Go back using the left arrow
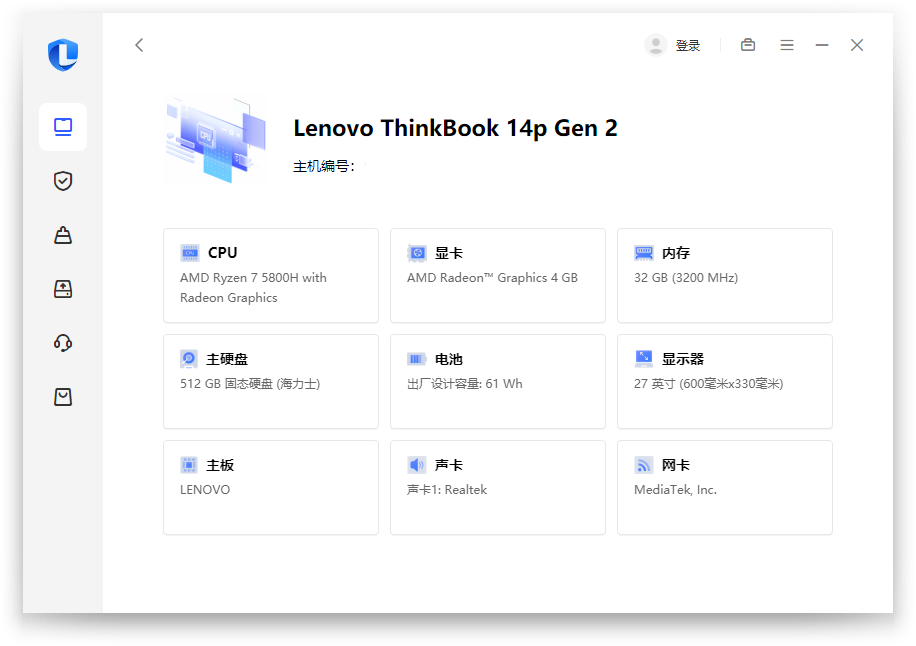 coord(139,45)
